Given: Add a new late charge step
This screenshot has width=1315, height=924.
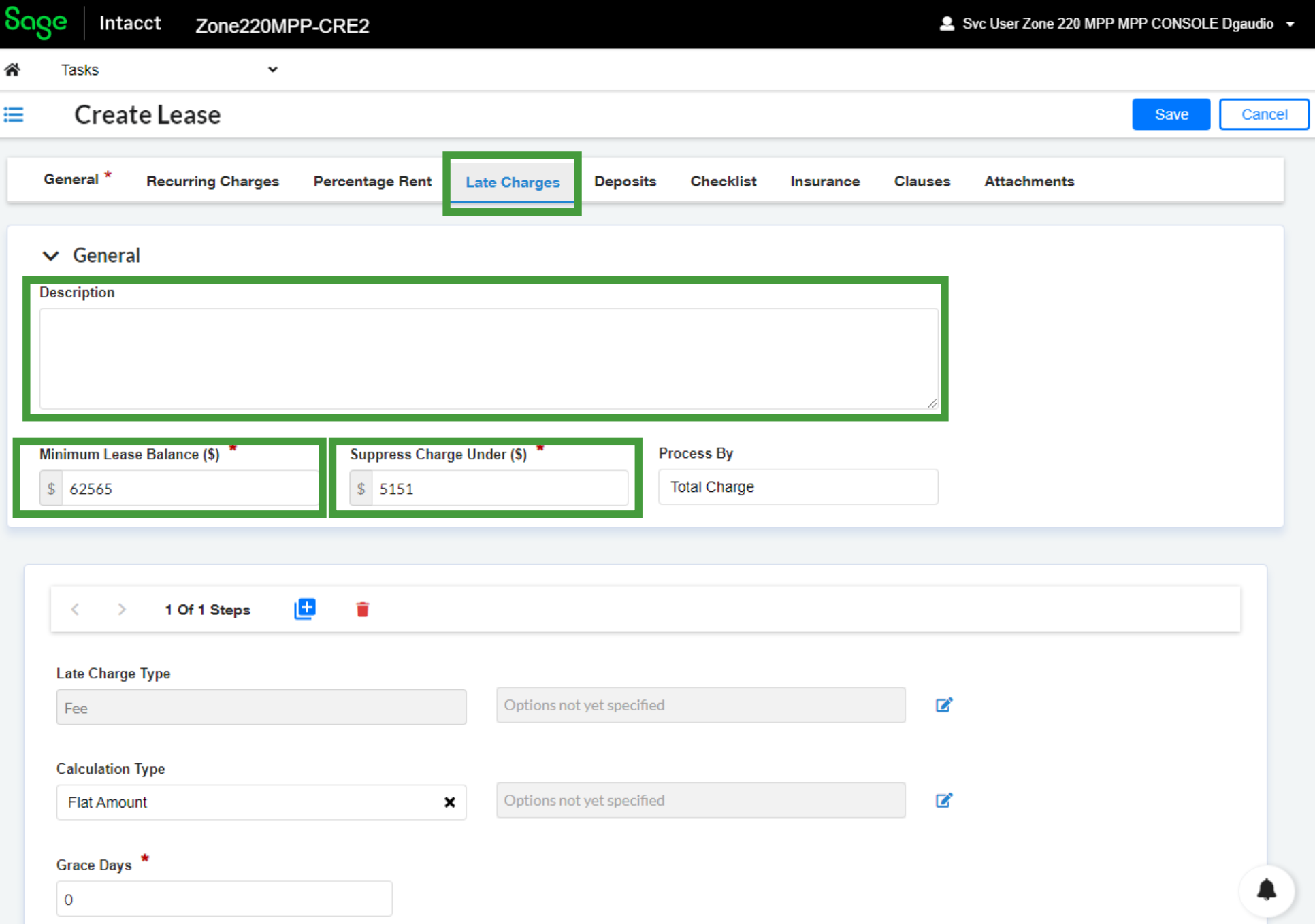Looking at the screenshot, I should pos(305,609).
